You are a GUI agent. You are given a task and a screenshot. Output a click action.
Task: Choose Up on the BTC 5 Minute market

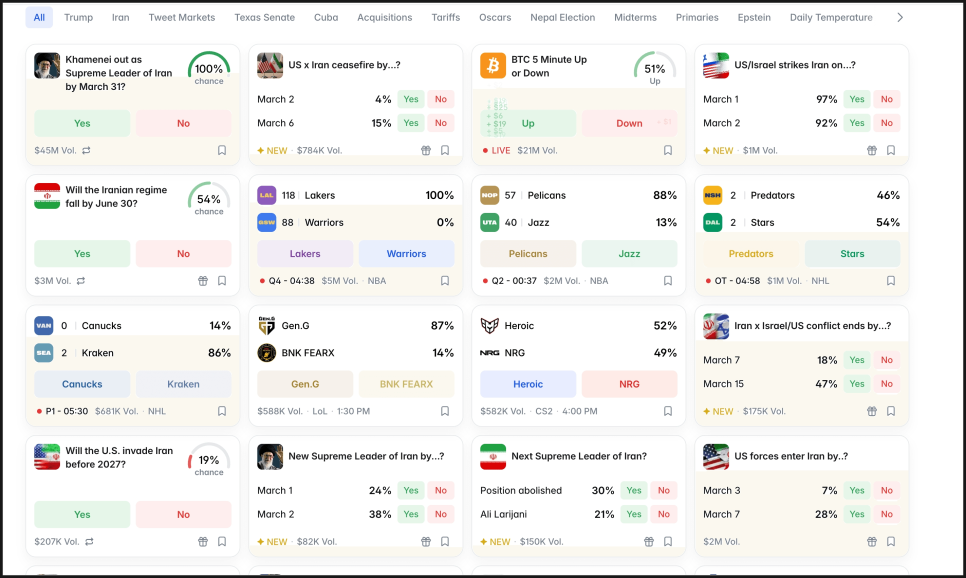click(x=528, y=123)
